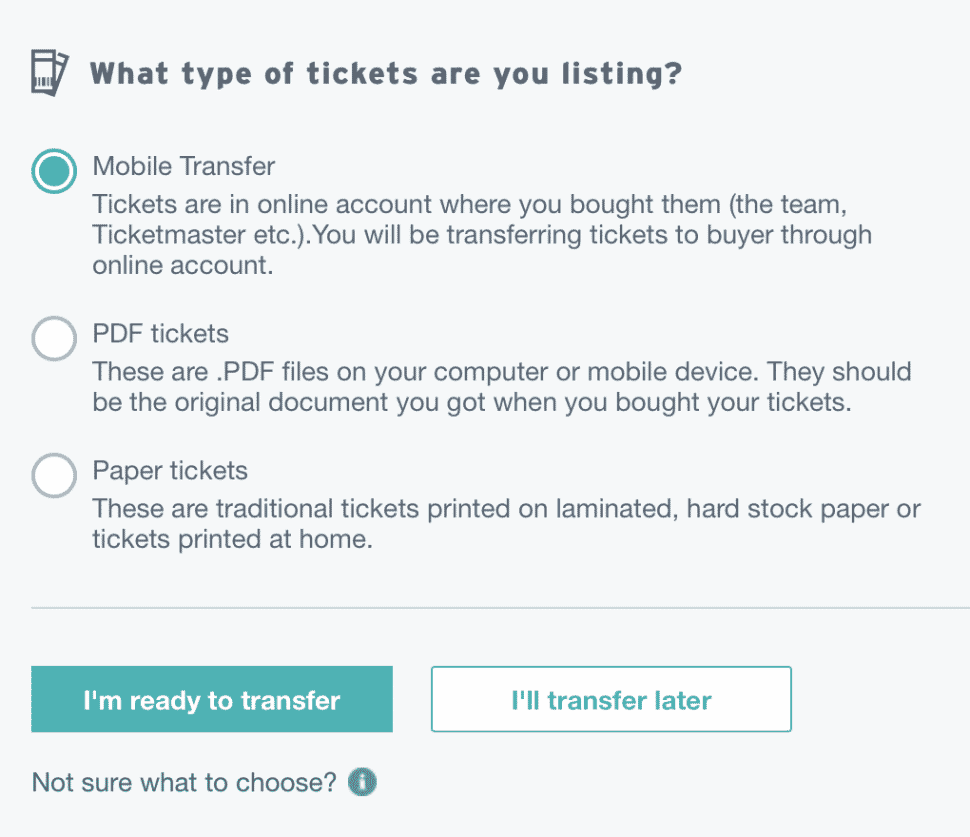Screen dimensions: 970x837
Task: Confirm with 'I'm ready to transfer' button
Action: (x=212, y=699)
